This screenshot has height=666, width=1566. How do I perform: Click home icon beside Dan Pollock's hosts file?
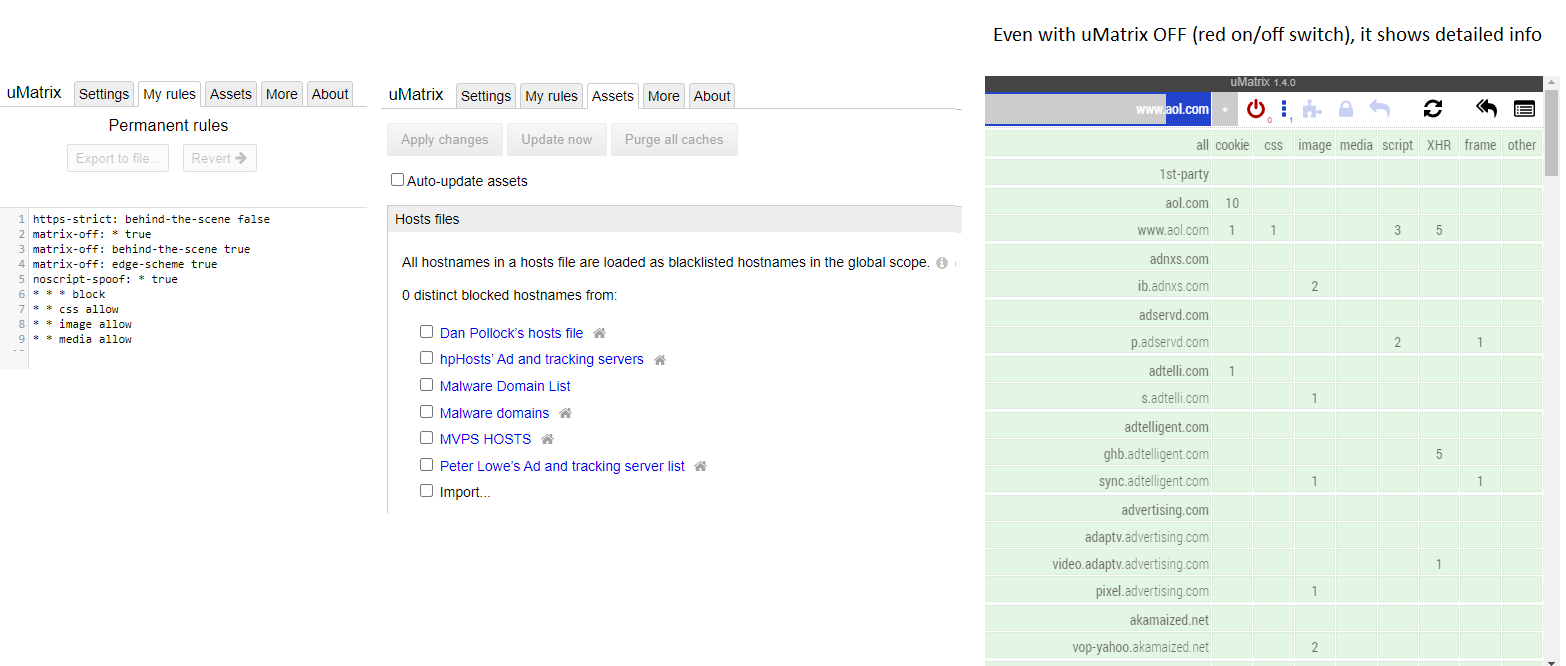[600, 333]
